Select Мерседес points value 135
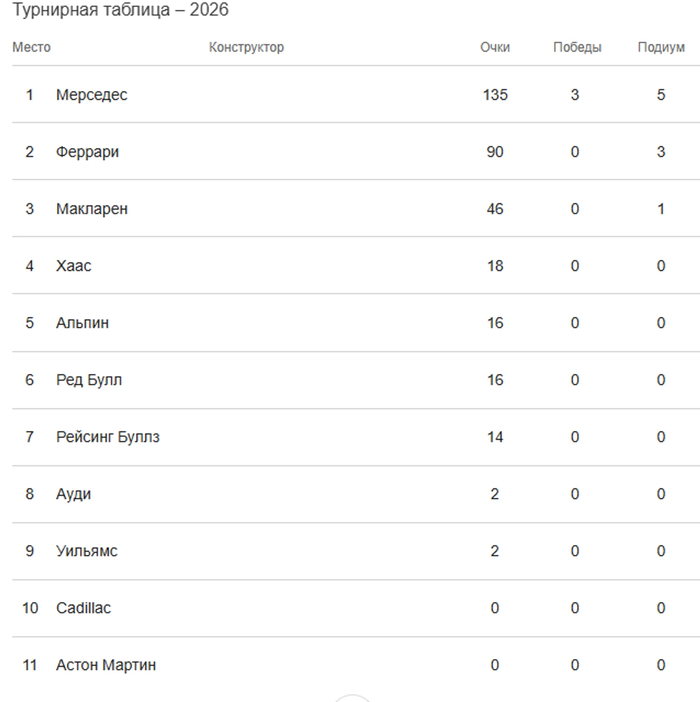Image resolution: width=700 pixels, height=702 pixels. click(x=495, y=95)
